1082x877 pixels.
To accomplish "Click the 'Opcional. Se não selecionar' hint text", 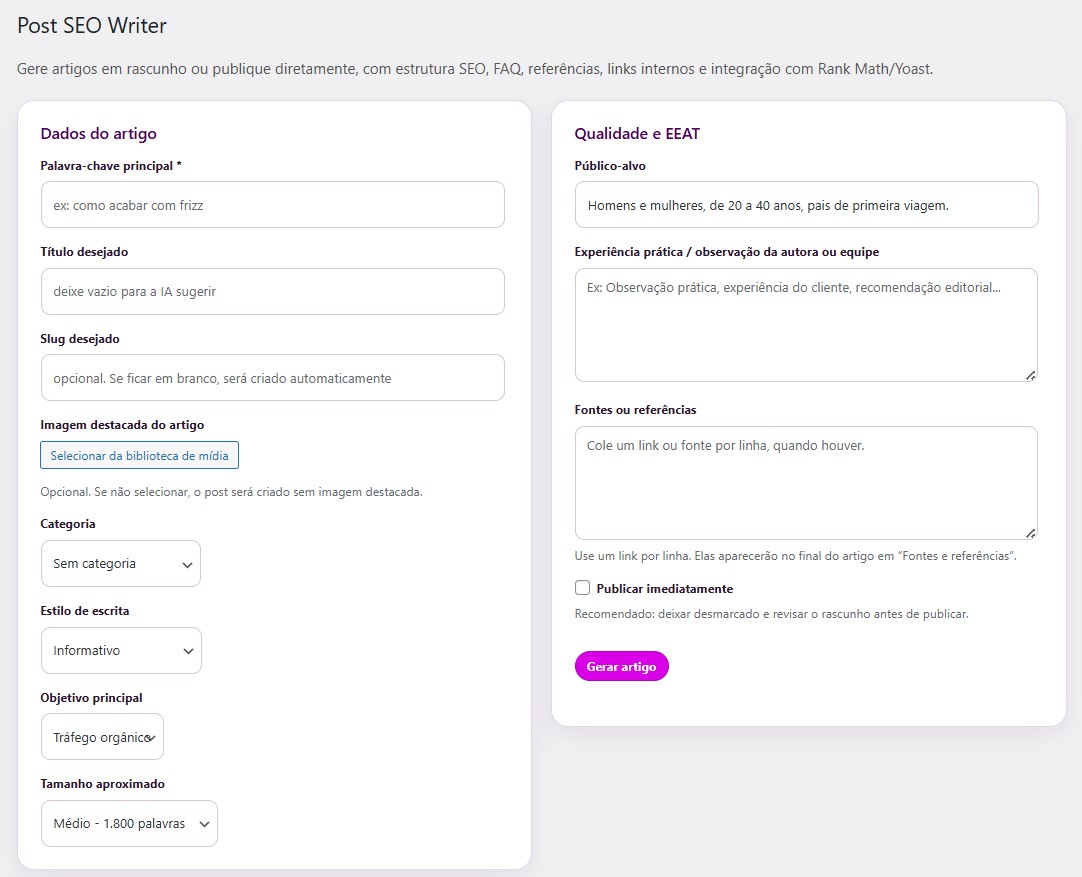I will (x=231, y=492).
